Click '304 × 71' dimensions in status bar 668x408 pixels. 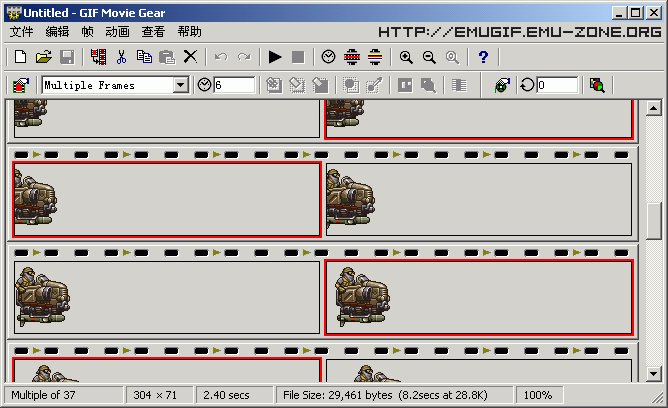point(155,395)
